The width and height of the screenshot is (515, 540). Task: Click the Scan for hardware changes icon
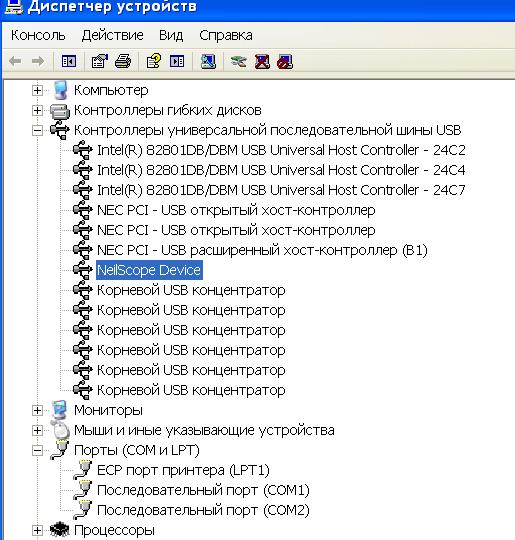[x=208, y=62]
